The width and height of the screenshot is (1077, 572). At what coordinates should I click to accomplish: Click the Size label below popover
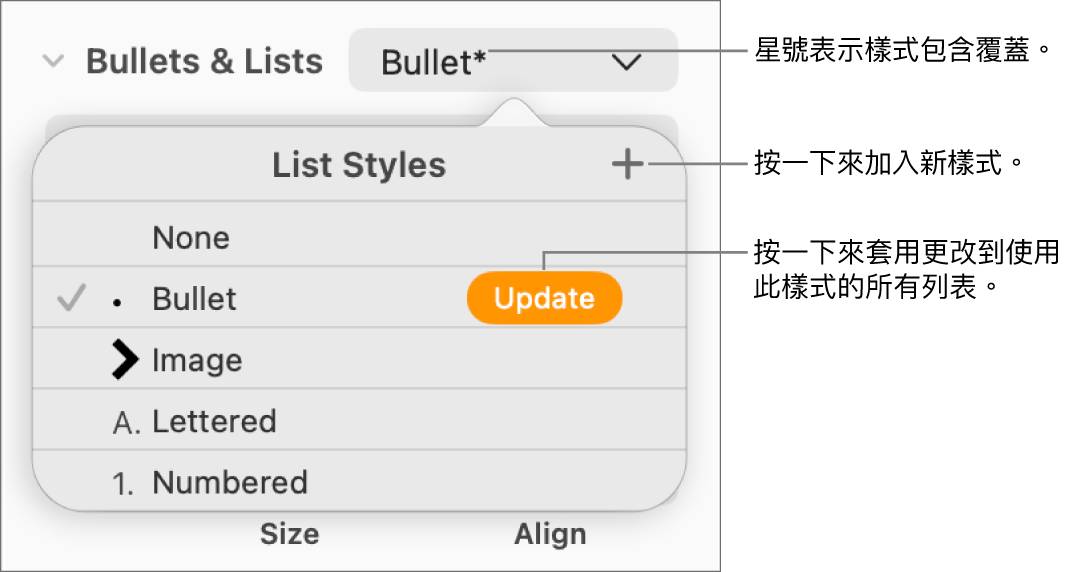click(x=289, y=535)
